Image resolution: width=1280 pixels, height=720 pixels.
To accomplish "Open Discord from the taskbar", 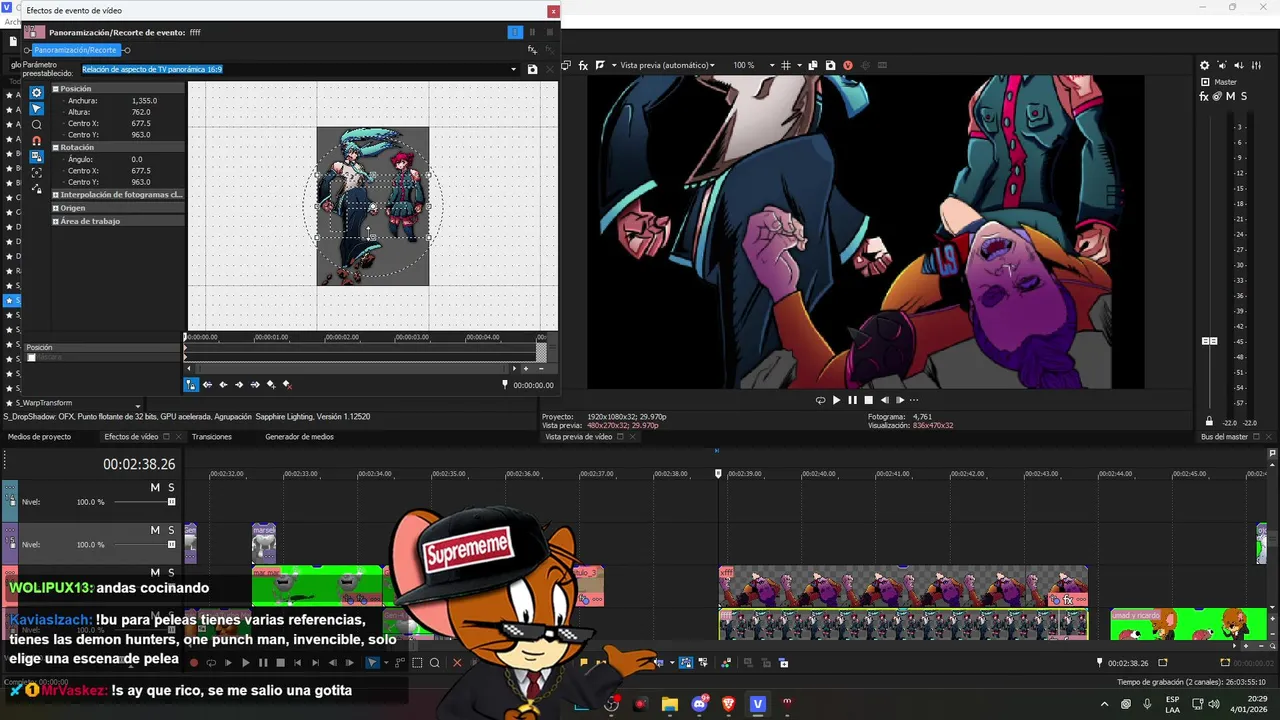I will click(x=699, y=704).
